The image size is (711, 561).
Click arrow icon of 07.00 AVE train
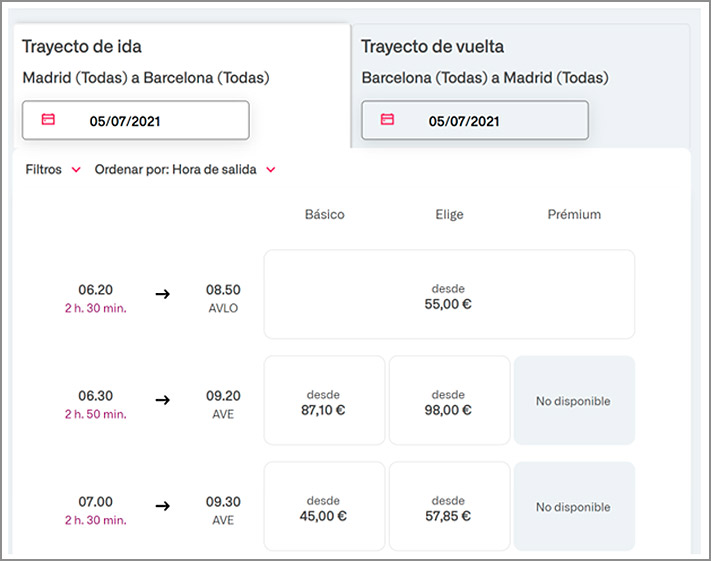click(163, 506)
